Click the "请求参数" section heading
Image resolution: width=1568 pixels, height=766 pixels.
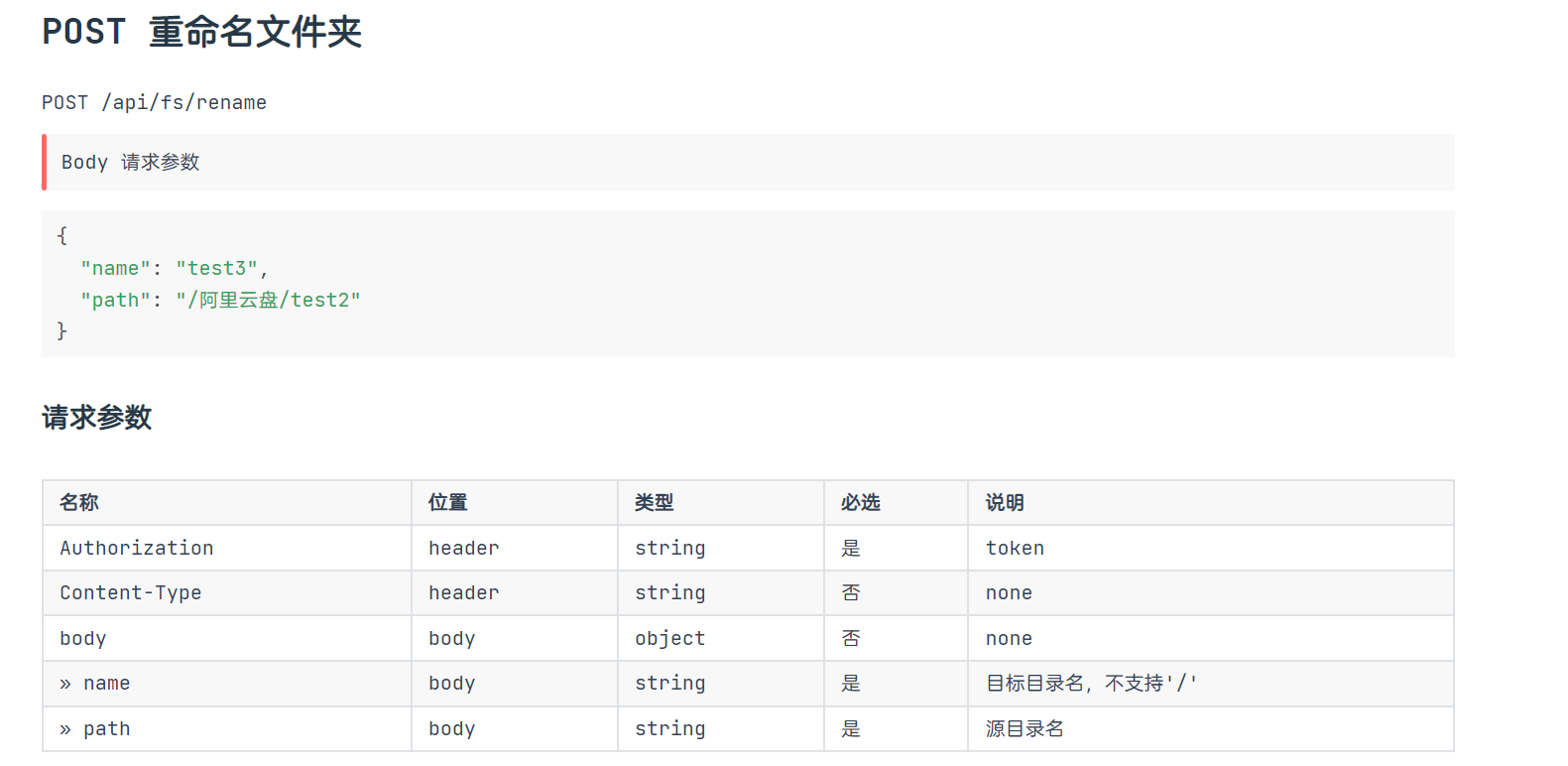tap(96, 417)
